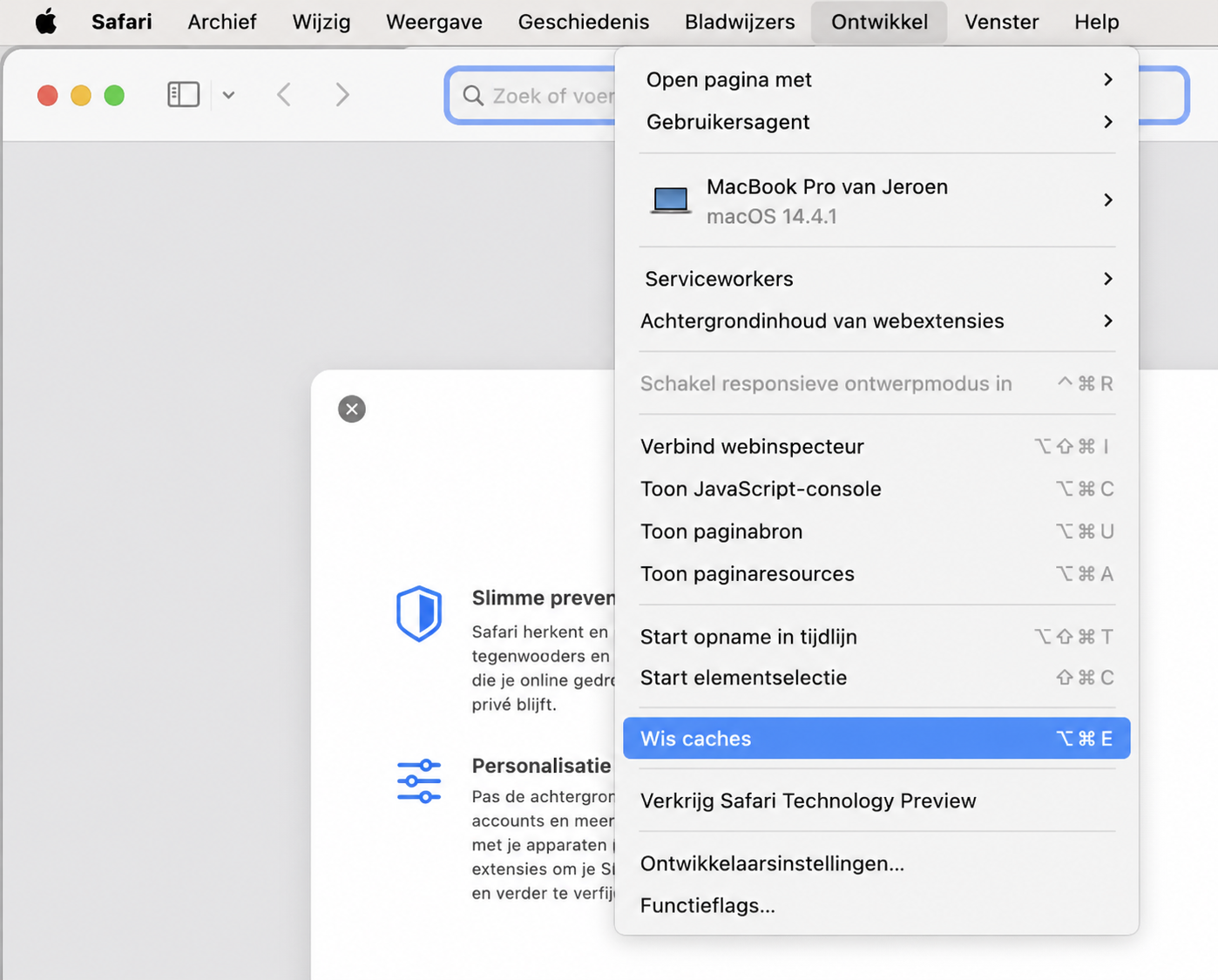1218x980 pixels.
Task: Close the welcome panel with the X icon
Action: pos(352,409)
